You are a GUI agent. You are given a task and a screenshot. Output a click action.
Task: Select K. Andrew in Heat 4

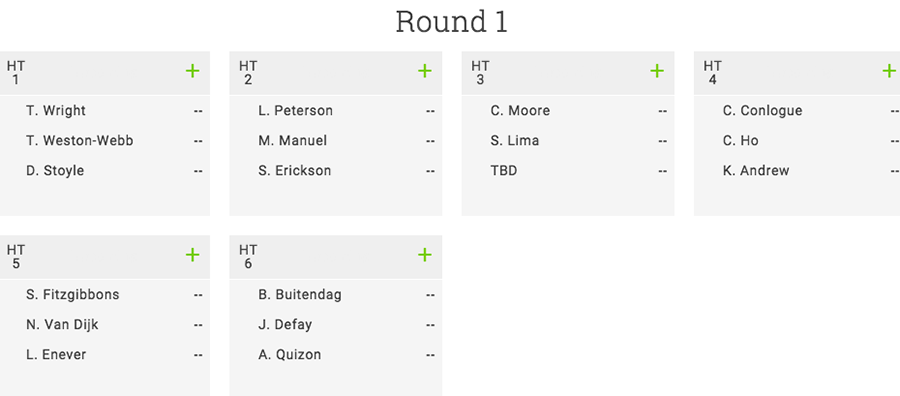pos(756,171)
